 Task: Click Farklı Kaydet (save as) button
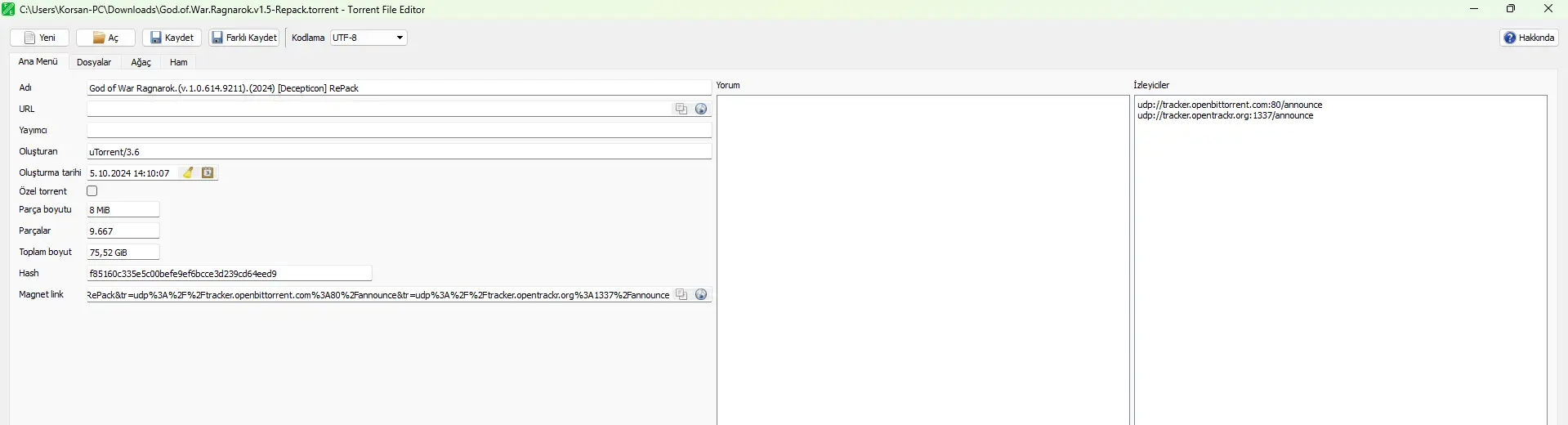pos(244,38)
